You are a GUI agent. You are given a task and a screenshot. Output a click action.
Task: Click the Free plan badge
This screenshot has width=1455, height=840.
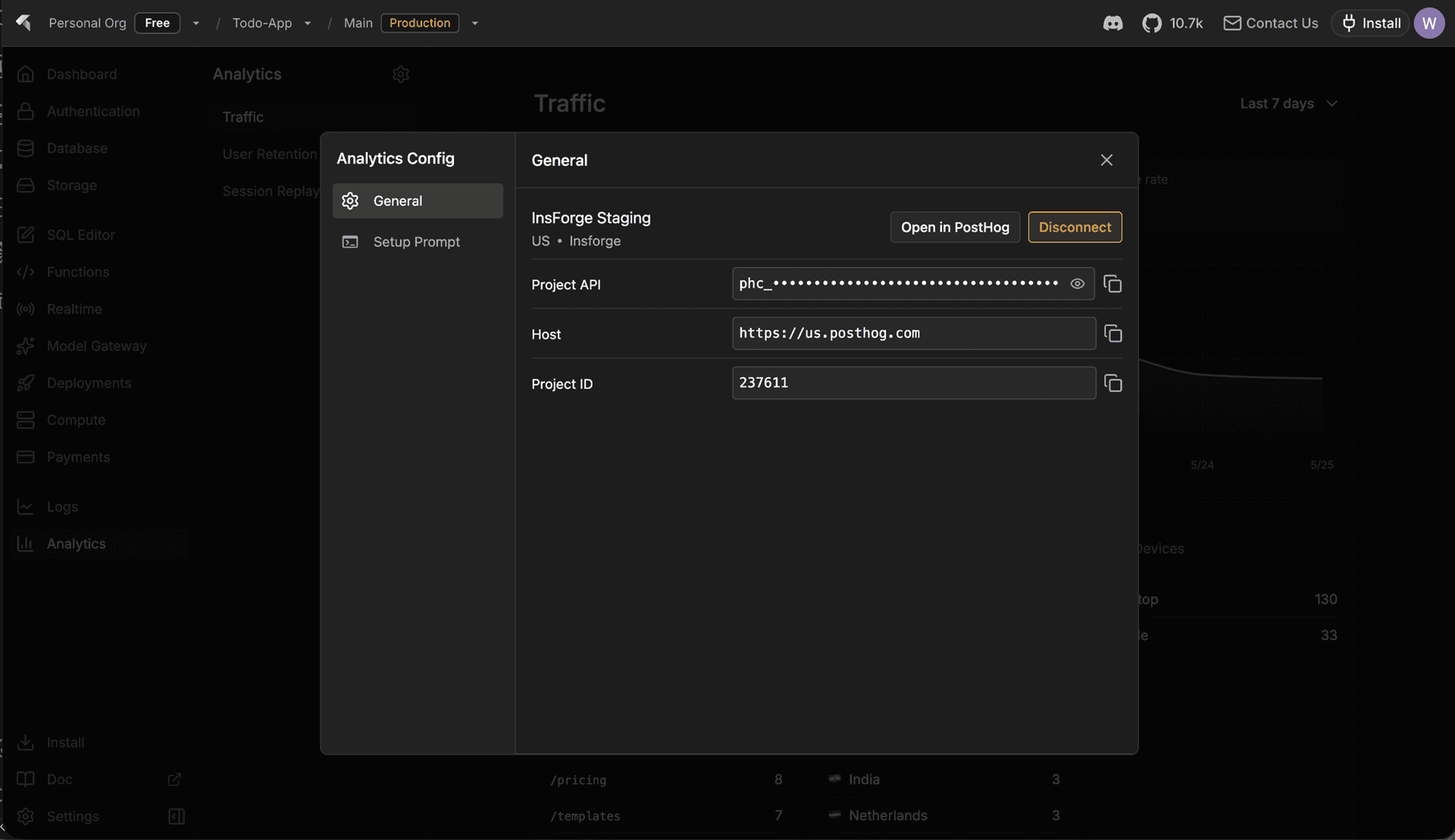point(157,23)
